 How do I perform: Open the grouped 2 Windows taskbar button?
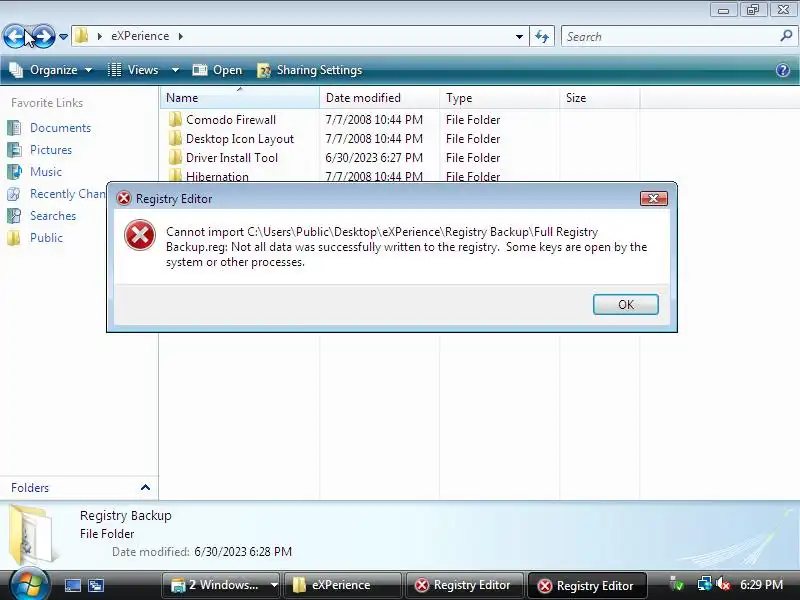(223, 585)
